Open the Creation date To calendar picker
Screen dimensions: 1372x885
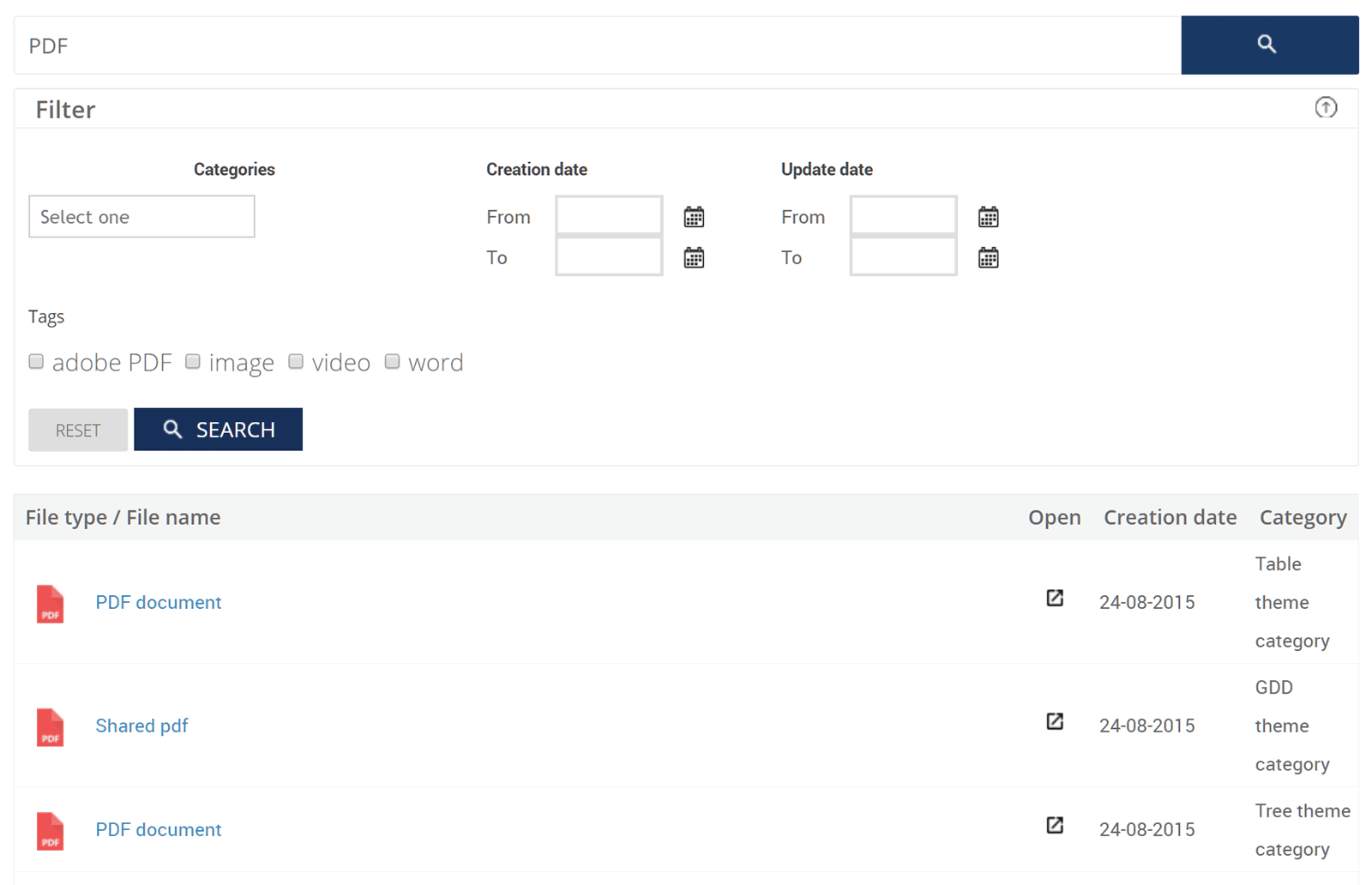point(694,257)
